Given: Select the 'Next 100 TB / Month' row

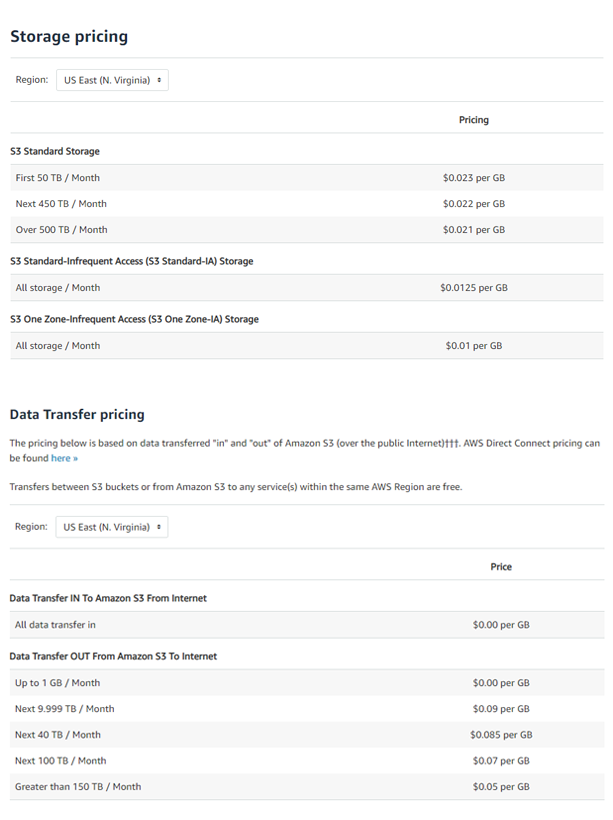Looking at the screenshot, I should (x=60, y=761).
